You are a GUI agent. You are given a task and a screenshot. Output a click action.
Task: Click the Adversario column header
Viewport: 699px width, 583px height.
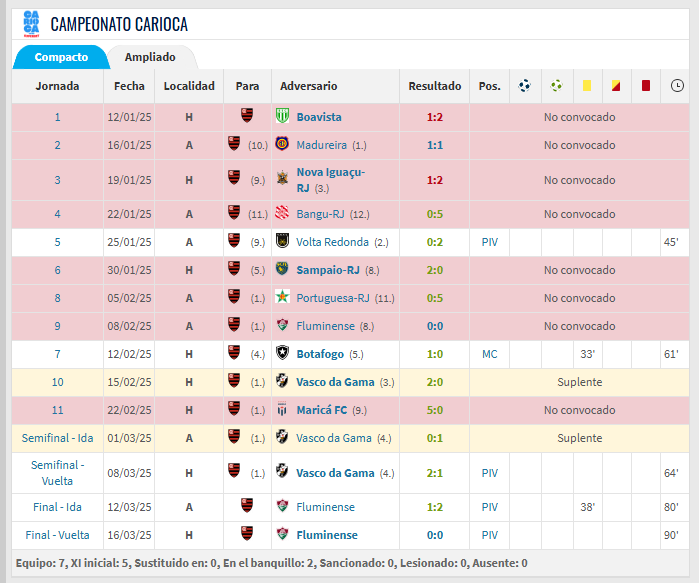[x=308, y=86]
